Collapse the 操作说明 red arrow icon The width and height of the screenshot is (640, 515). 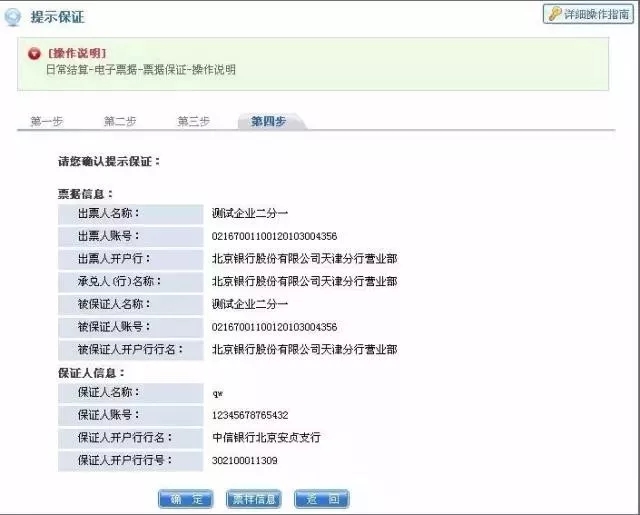click(x=34, y=53)
